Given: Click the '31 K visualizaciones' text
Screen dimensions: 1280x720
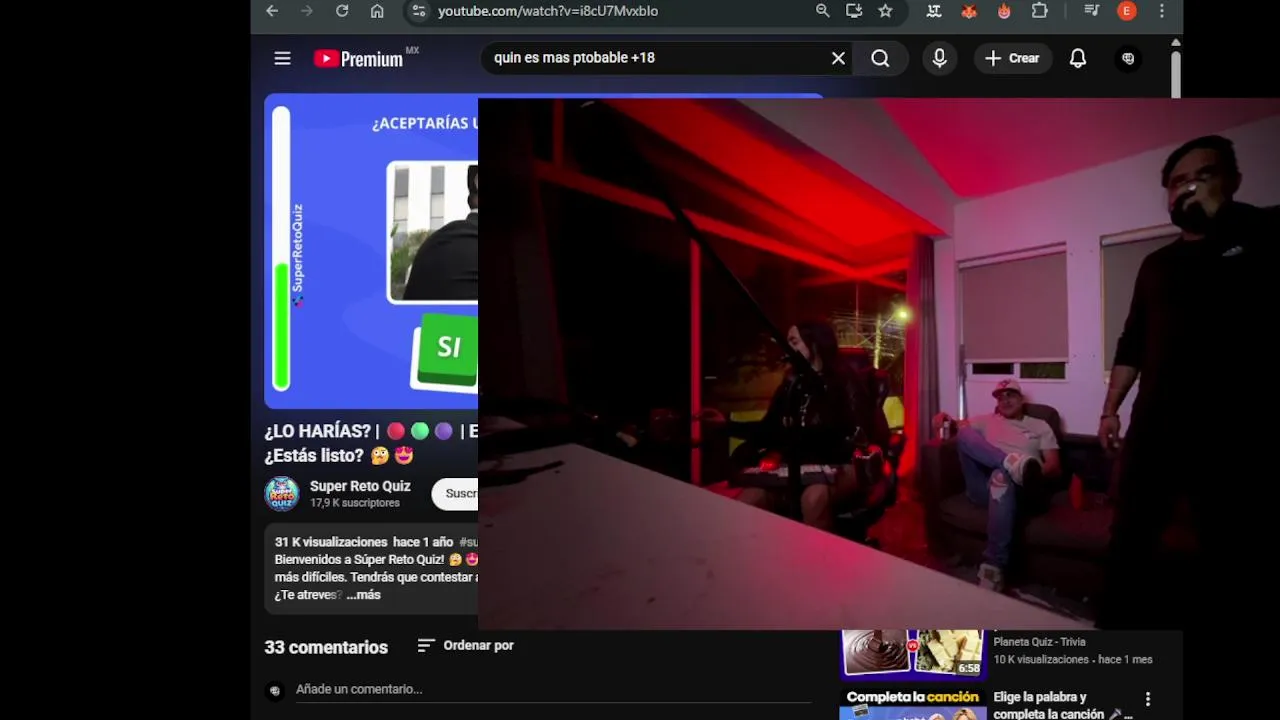Looking at the screenshot, I should pos(331,542).
